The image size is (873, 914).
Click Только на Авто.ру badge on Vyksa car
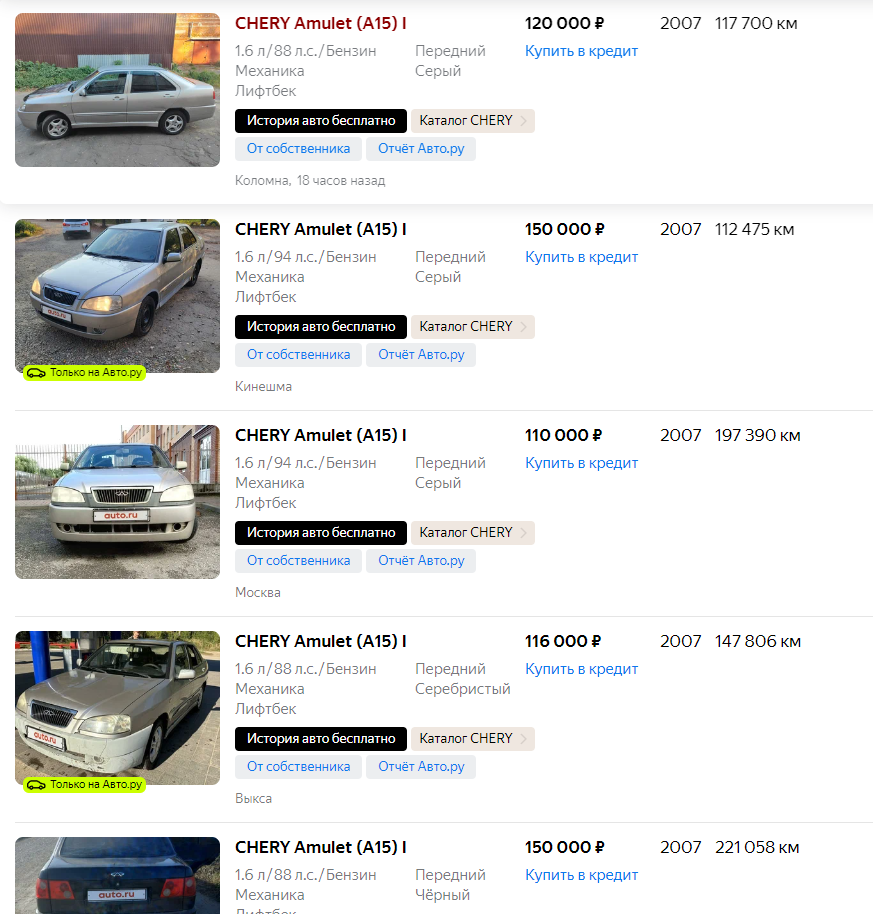[x=85, y=785]
